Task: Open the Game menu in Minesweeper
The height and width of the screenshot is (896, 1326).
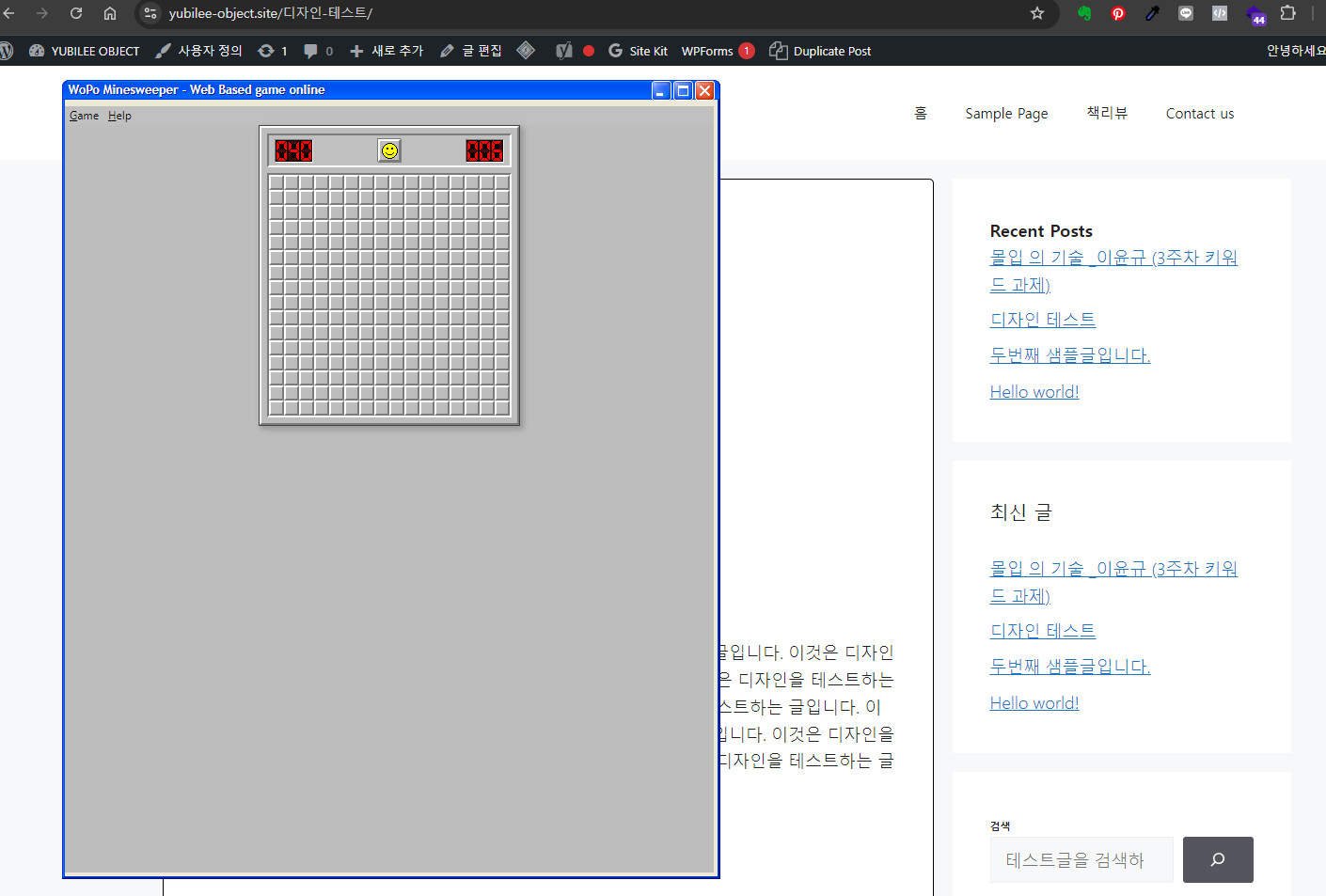Action: coord(84,116)
